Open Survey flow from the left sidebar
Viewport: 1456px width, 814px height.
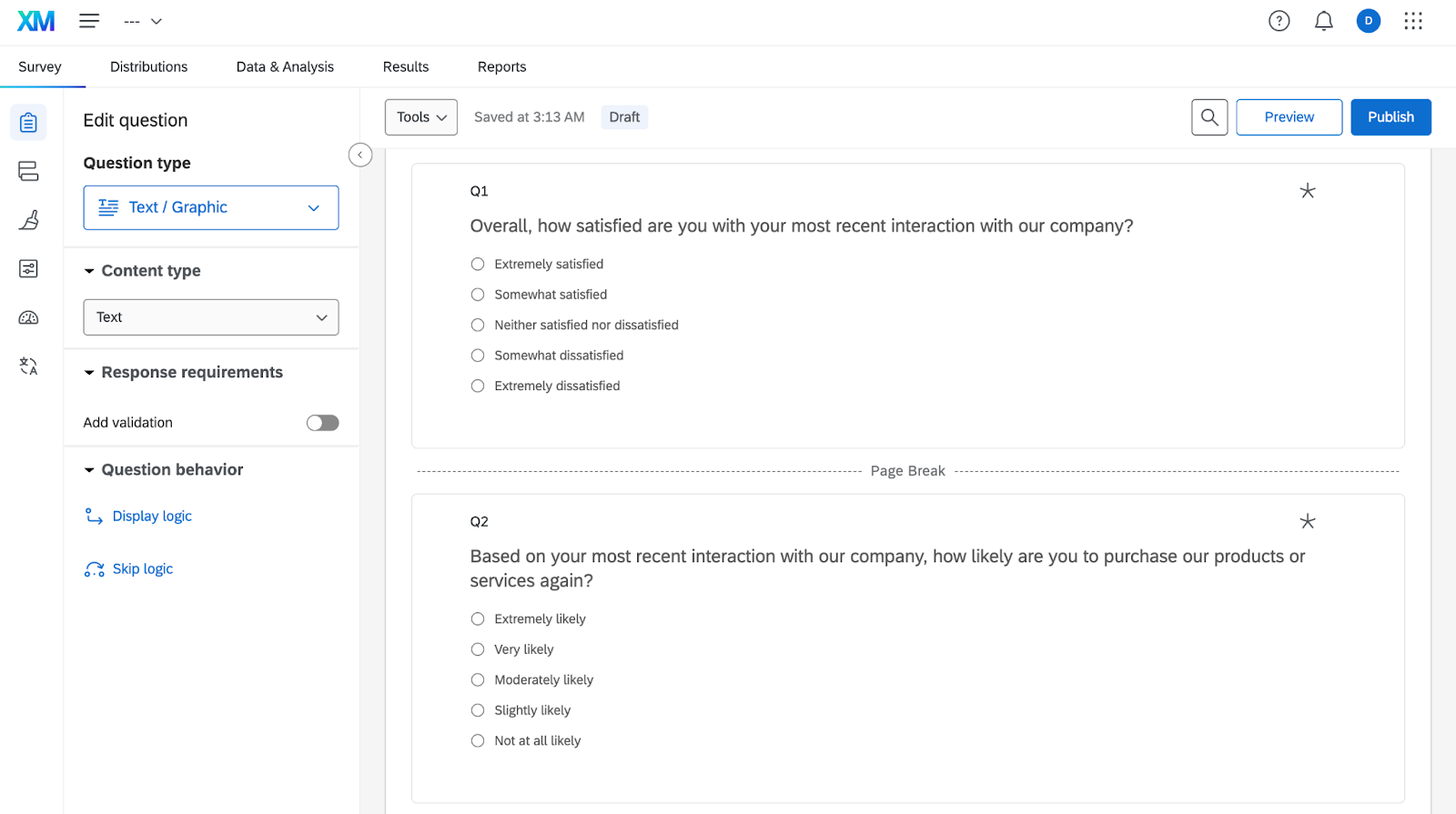(x=28, y=171)
